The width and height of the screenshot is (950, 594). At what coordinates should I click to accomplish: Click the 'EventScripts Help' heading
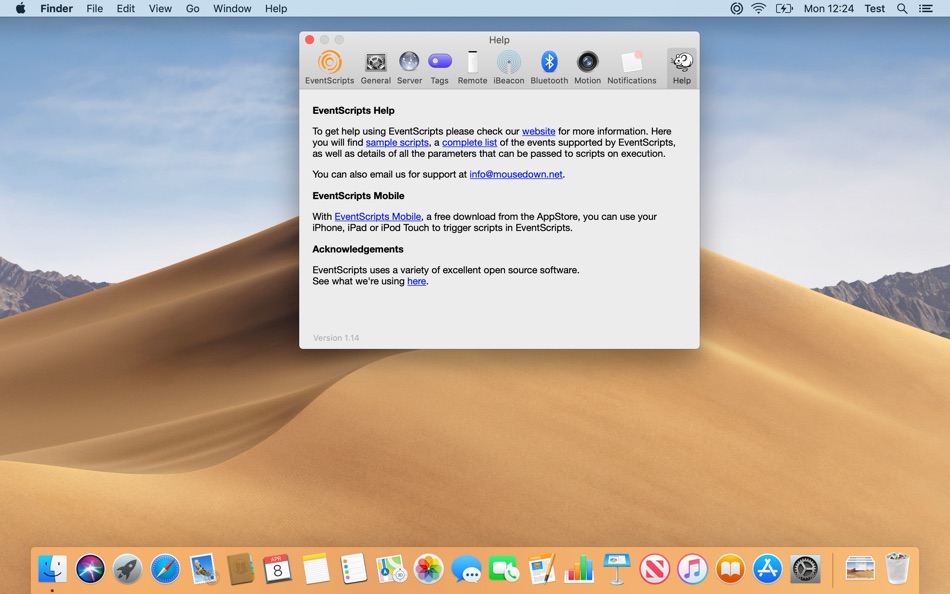353,110
